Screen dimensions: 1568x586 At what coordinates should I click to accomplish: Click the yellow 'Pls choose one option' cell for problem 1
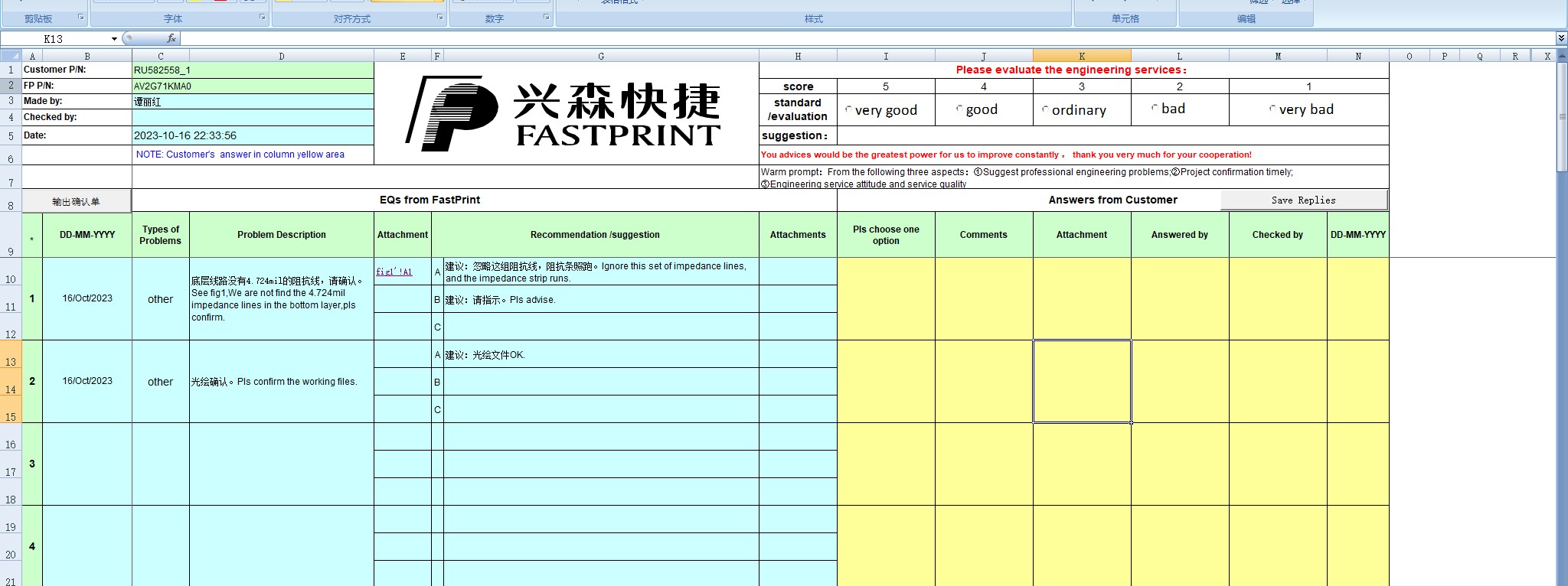pos(886,298)
